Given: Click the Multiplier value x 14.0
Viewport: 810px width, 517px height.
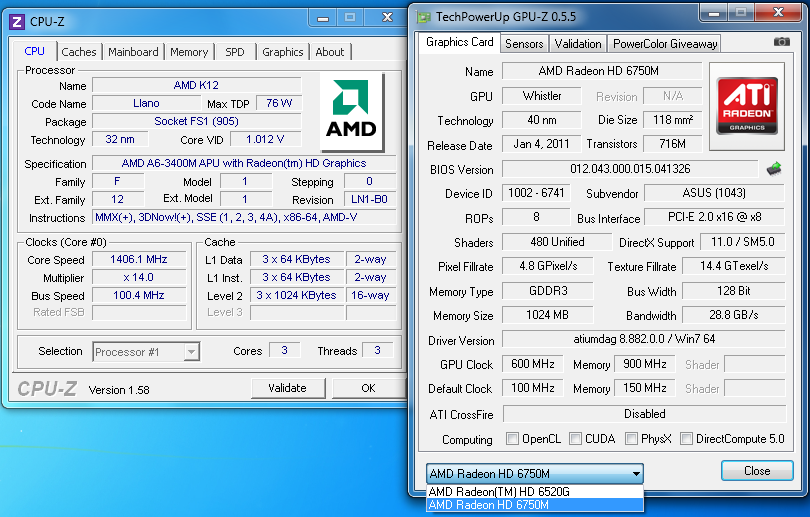Looking at the screenshot, I should click(139, 277).
